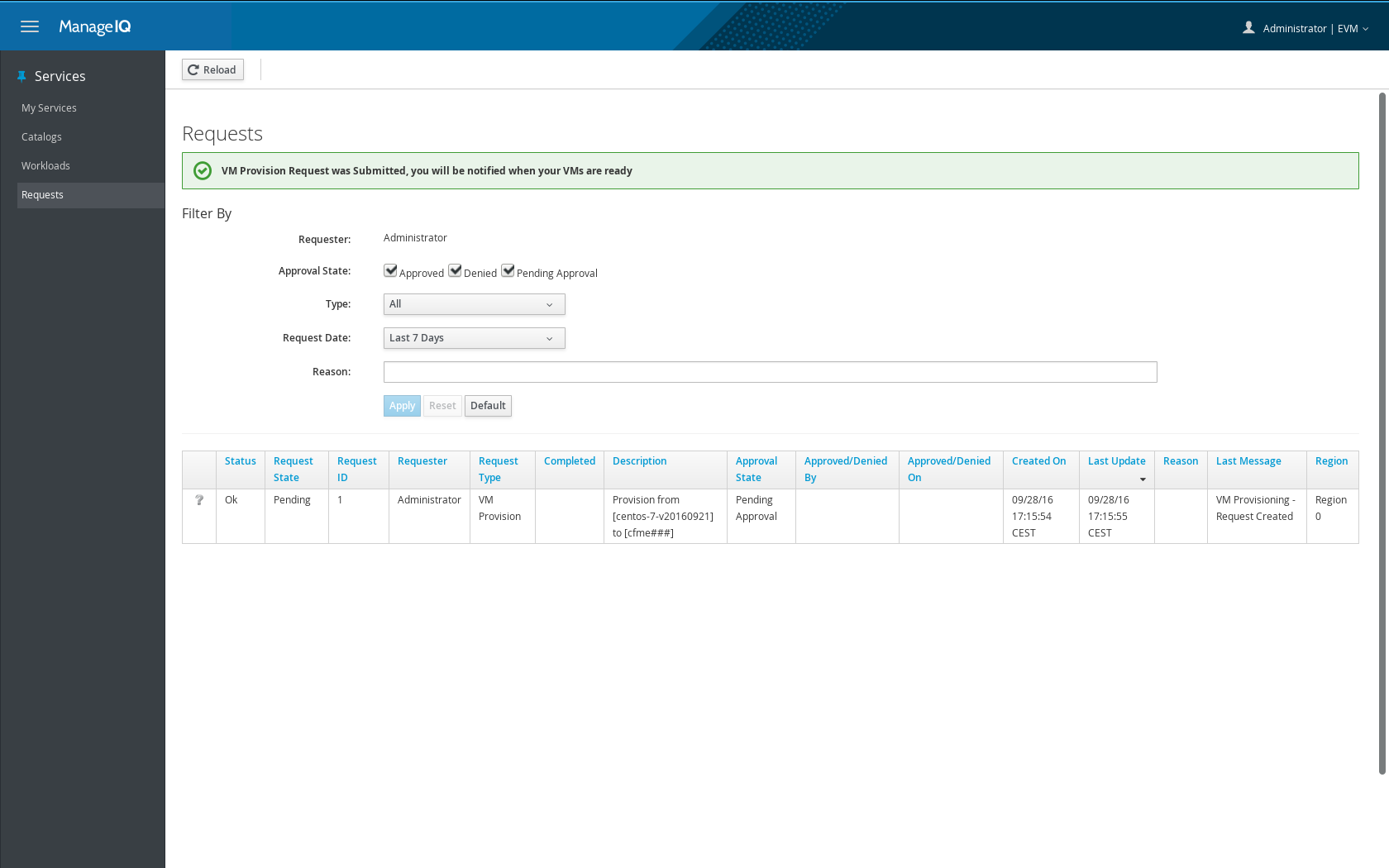Open the Type dropdown
This screenshot has width=1389, height=868.
coord(475,304)
